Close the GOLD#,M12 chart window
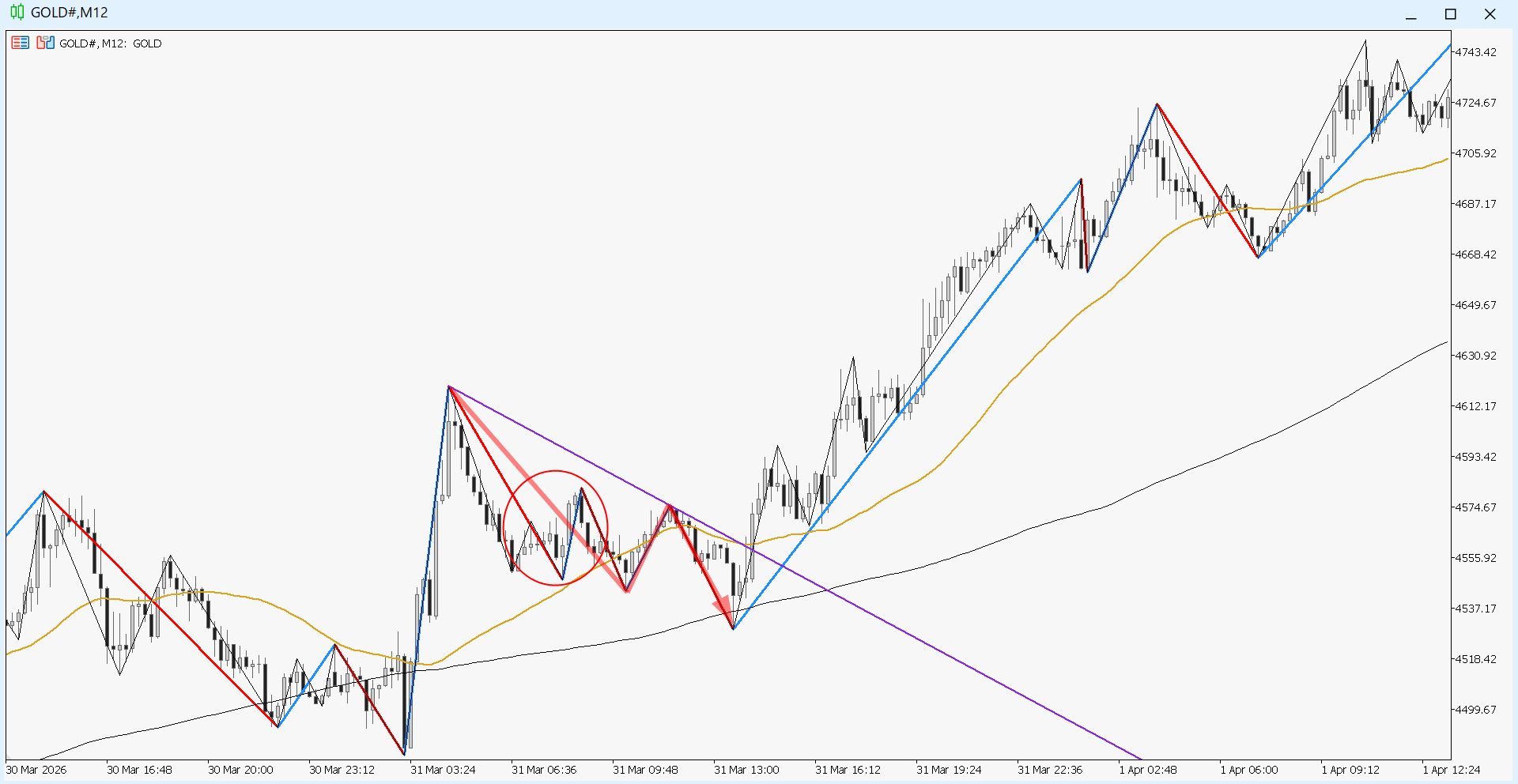Viewport: 1518px width, 784px height. click(1490, 14)
